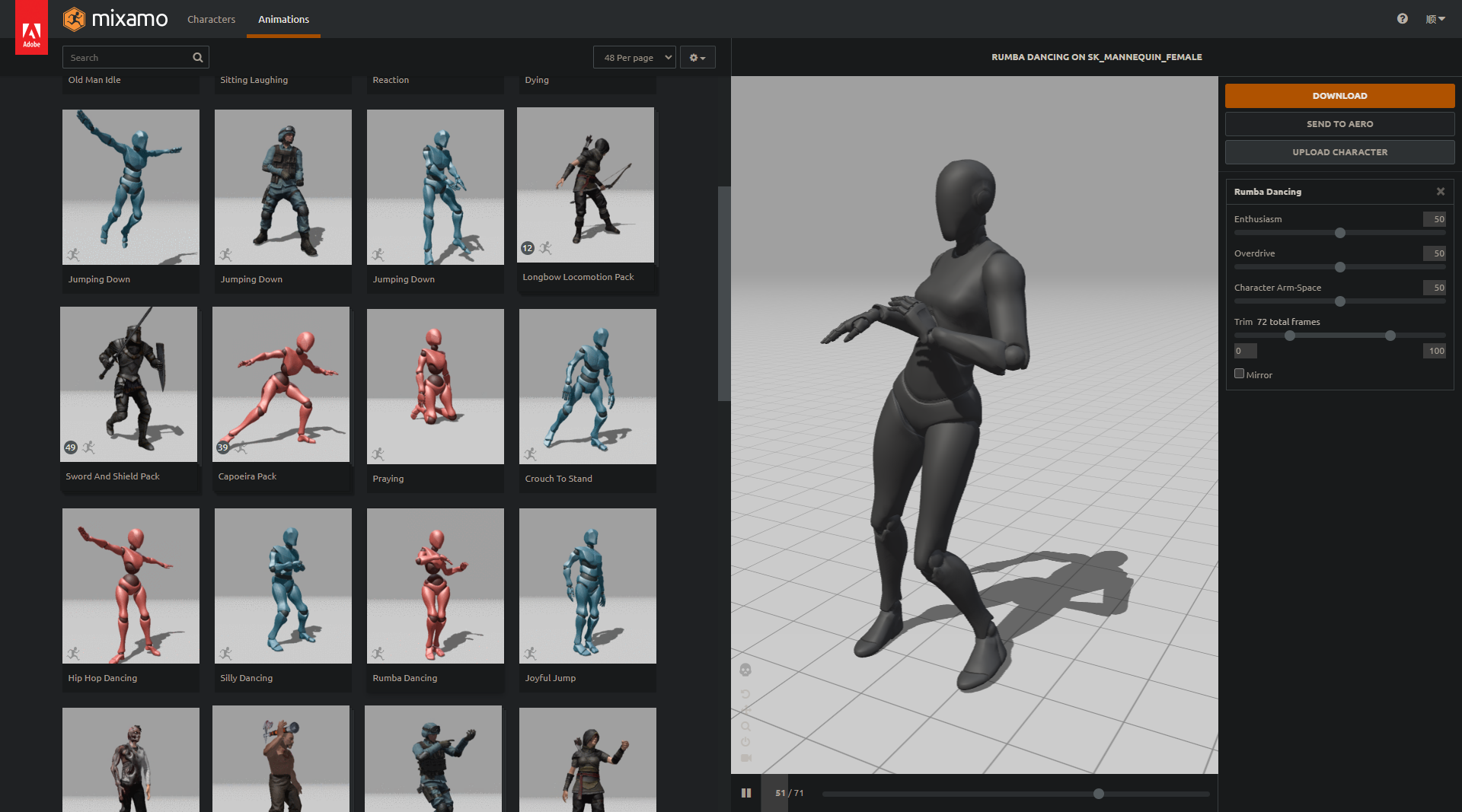Open the Capoeira Pack thumbnail

point(281,384)
